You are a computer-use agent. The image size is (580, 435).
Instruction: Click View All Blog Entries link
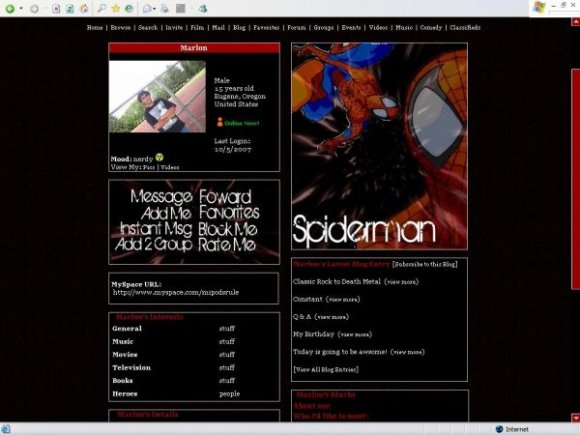(326, 370)
